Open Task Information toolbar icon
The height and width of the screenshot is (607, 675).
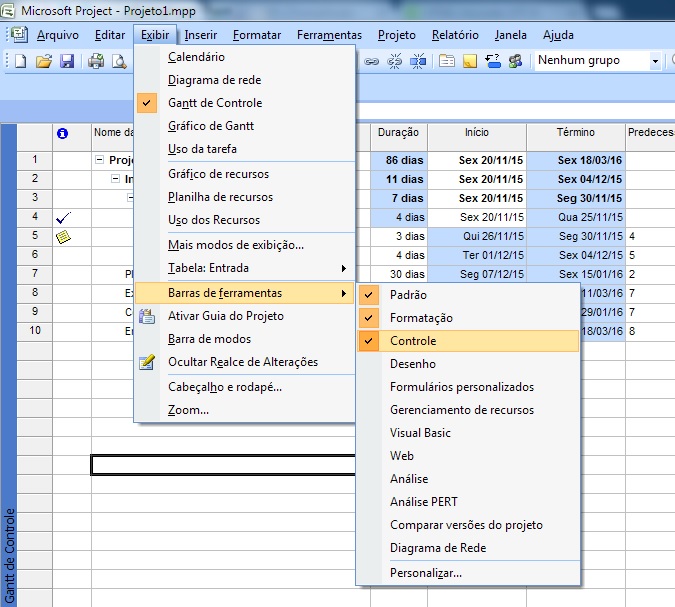coord(446,61)
